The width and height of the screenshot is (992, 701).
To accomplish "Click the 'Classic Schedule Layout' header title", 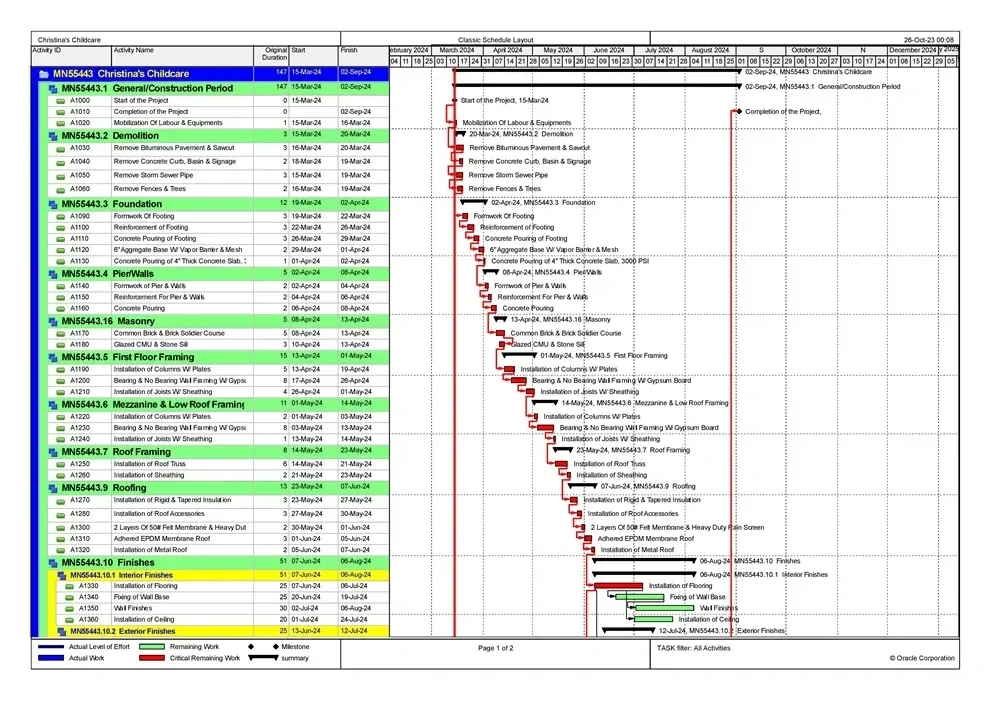I will pyautogui.click(x=495, y=40).
